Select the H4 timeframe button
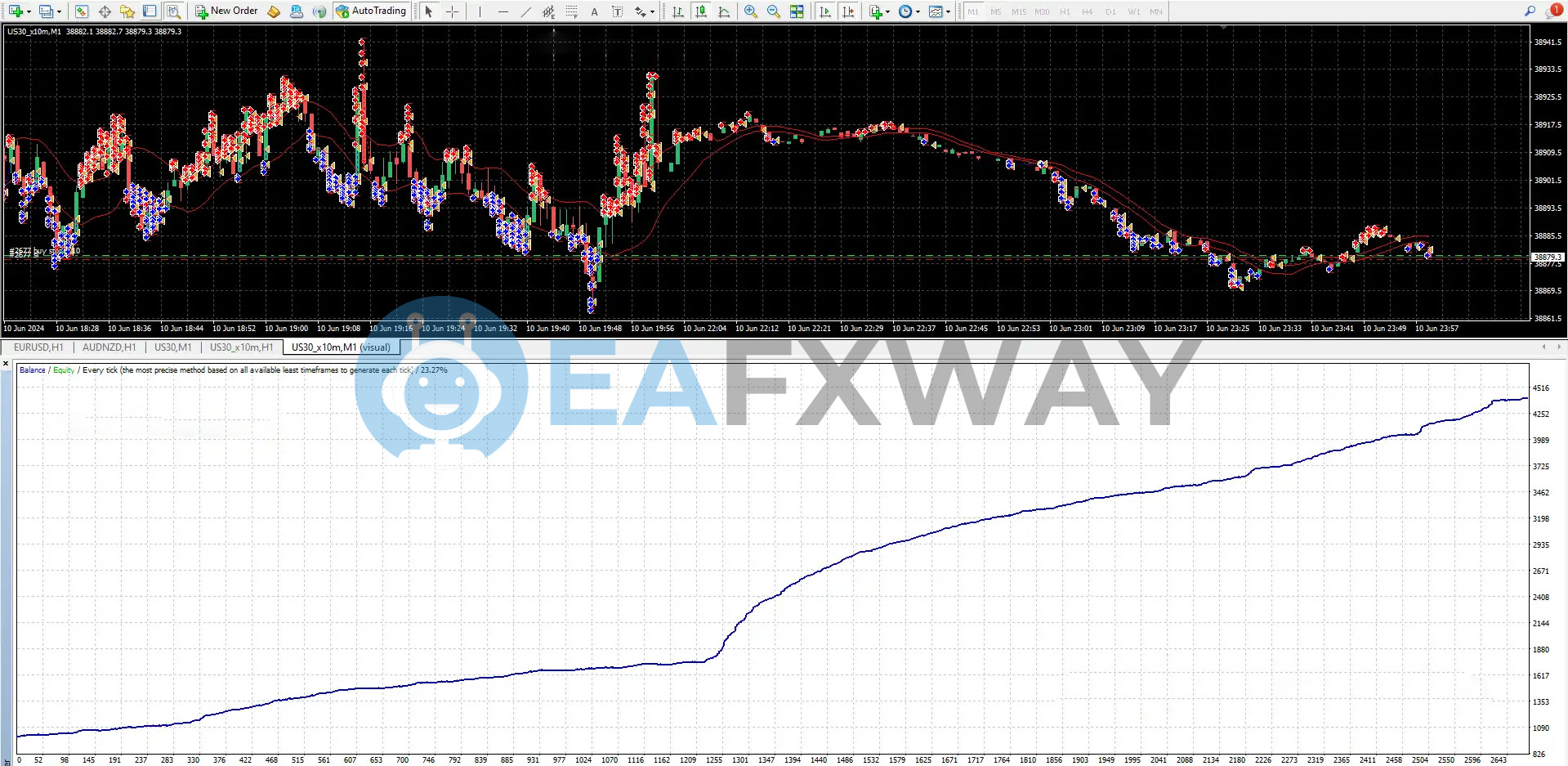 [x=1087, y=11]
